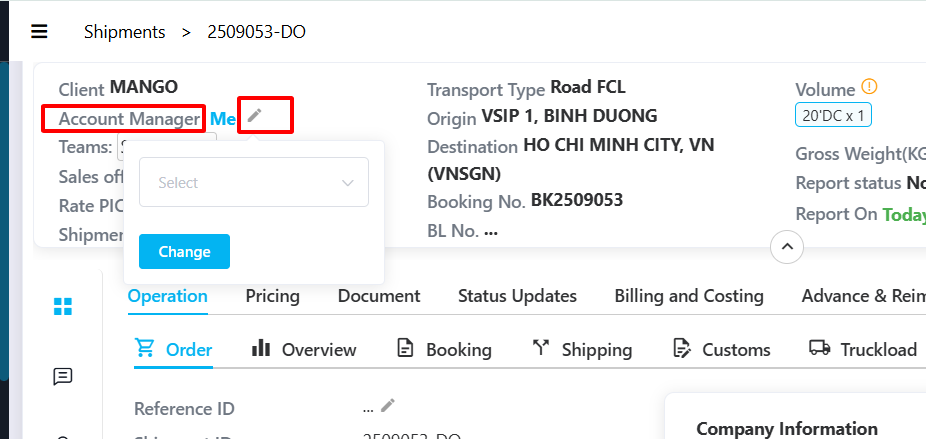Switch to the Document tab

pyautogui.click(x=379, y=296)
